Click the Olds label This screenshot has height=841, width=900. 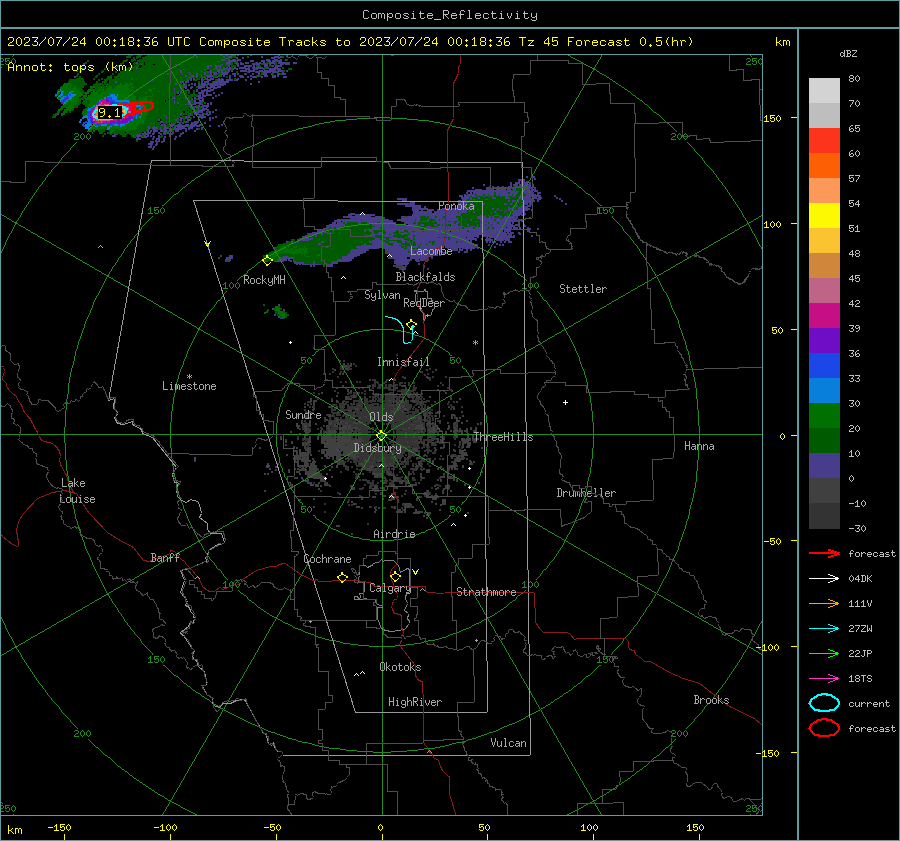click(x=381, y=417)
